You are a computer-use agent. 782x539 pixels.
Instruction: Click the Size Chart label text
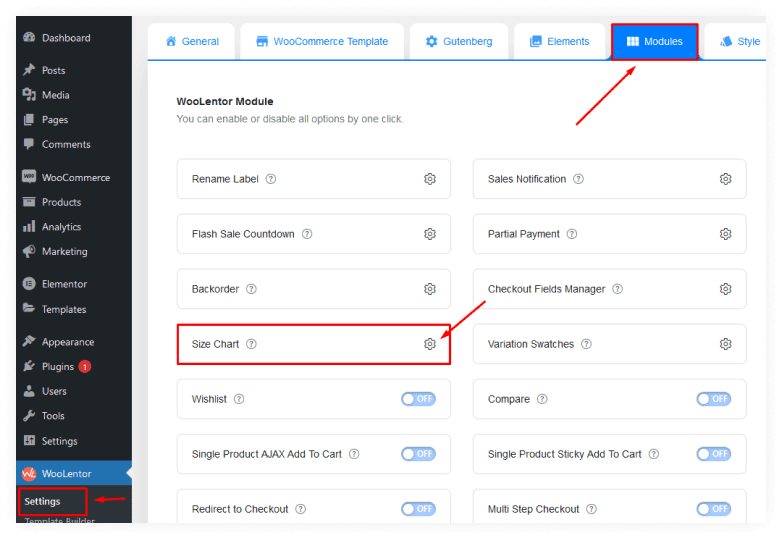coord(215,344)
